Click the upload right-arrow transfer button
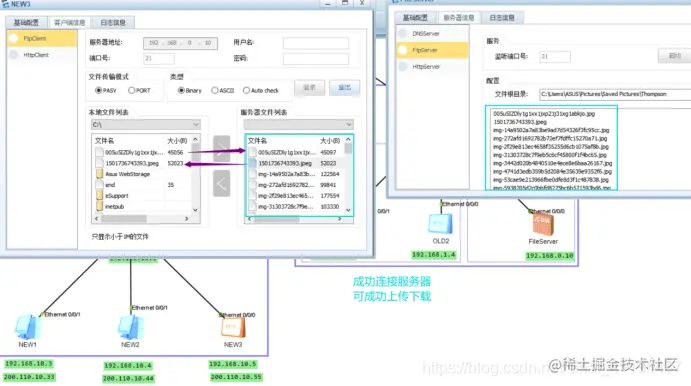Screen dimensions: 691x386 tap(221, 149)
